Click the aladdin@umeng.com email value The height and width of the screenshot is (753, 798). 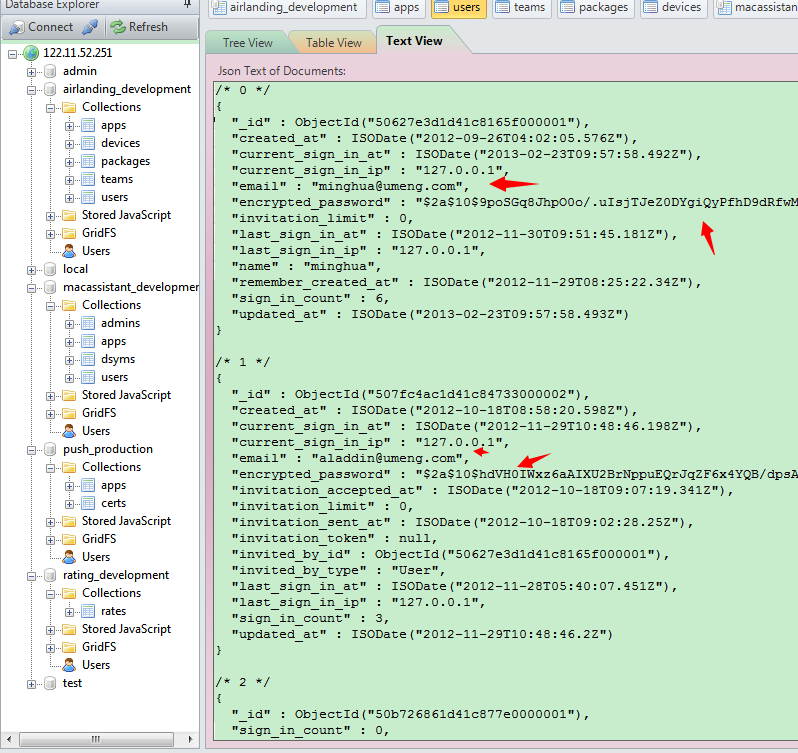click(x=387, y=458)
